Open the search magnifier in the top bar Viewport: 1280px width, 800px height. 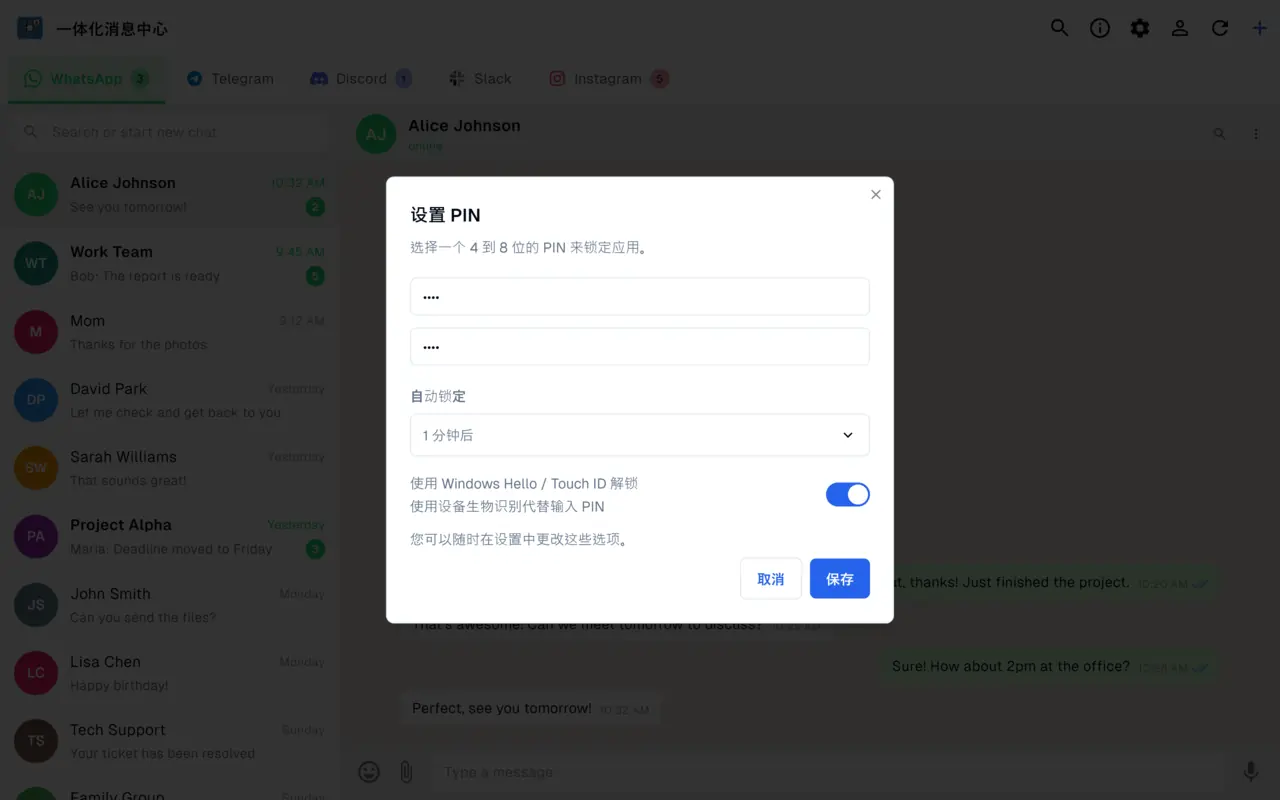pyautogui.click(x=1060, y=28)
